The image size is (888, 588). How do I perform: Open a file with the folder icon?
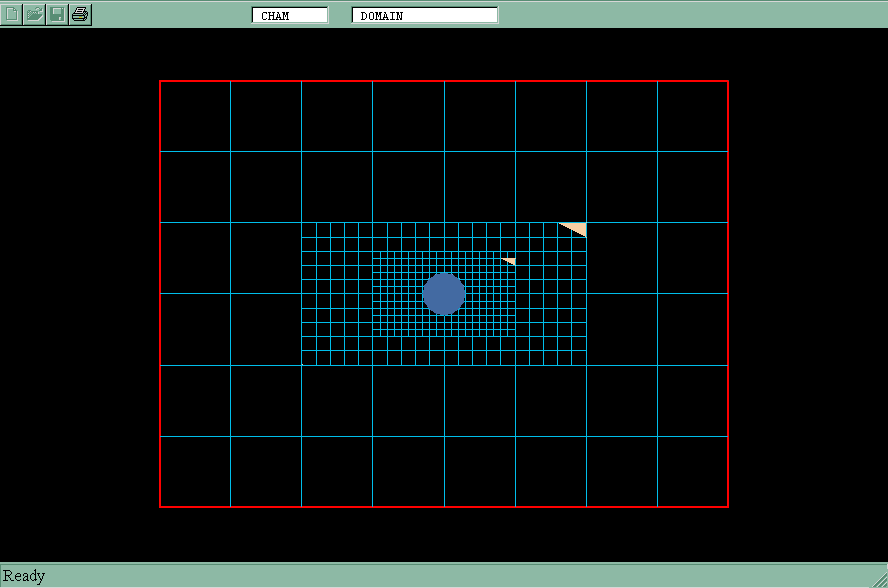[35, 14]
